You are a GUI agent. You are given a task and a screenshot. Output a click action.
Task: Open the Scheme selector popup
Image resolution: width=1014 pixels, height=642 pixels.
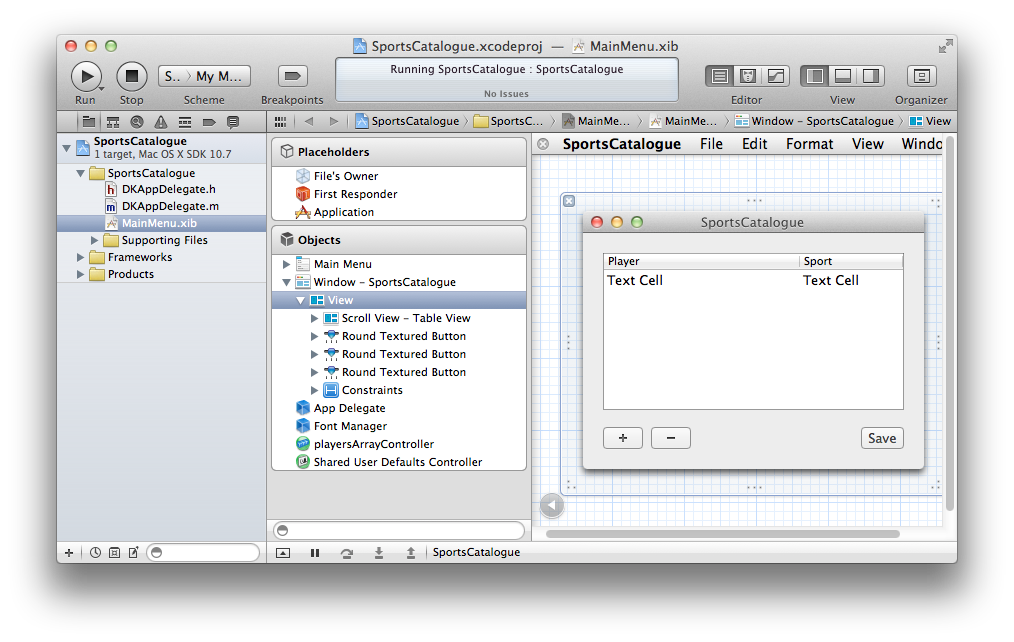tap(204, 76)
